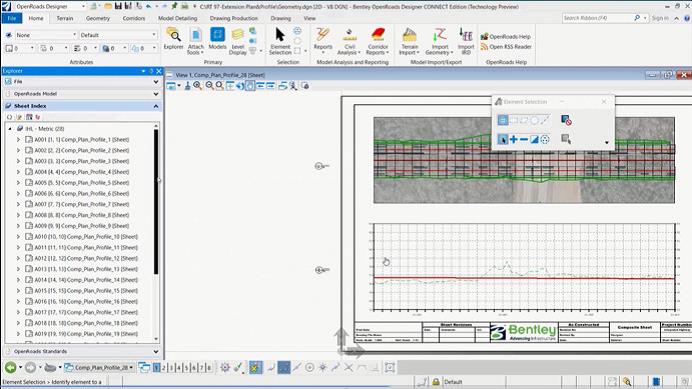Open OpenRoads Help link
Viewport: 692px width, 389px height.
[x=506, y=36]
